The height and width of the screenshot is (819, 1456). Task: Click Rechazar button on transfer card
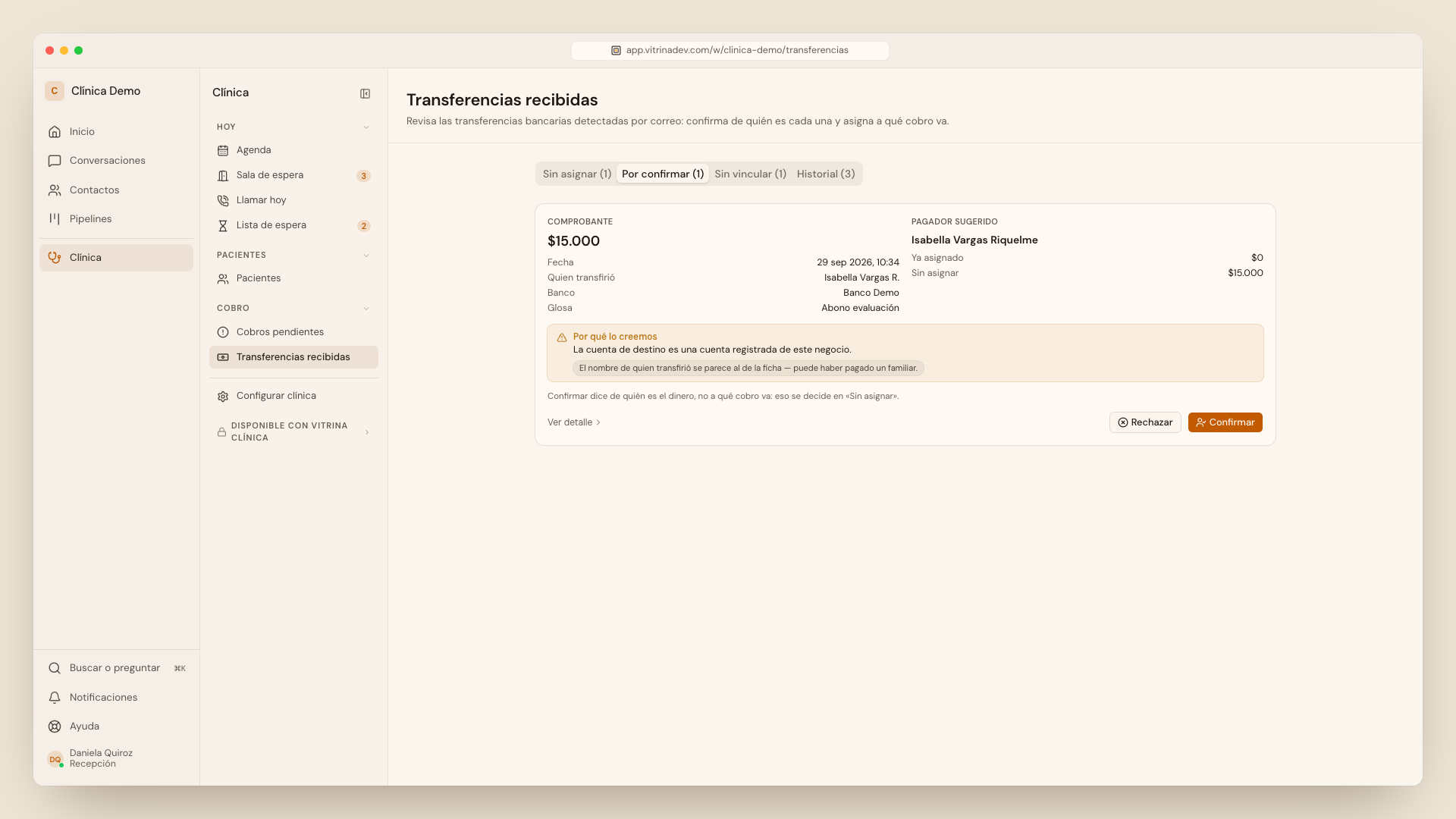1145,422
